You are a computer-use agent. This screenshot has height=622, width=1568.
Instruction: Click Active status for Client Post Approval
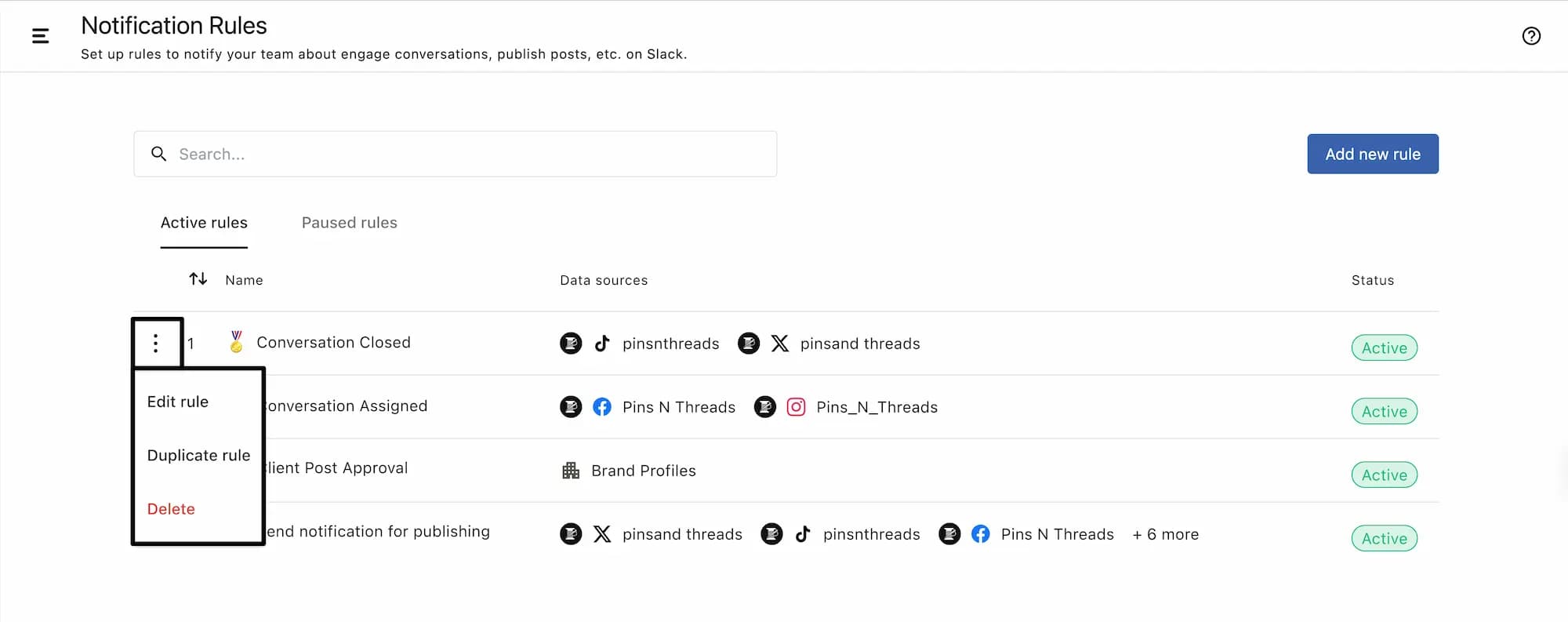click(1384, 475)
